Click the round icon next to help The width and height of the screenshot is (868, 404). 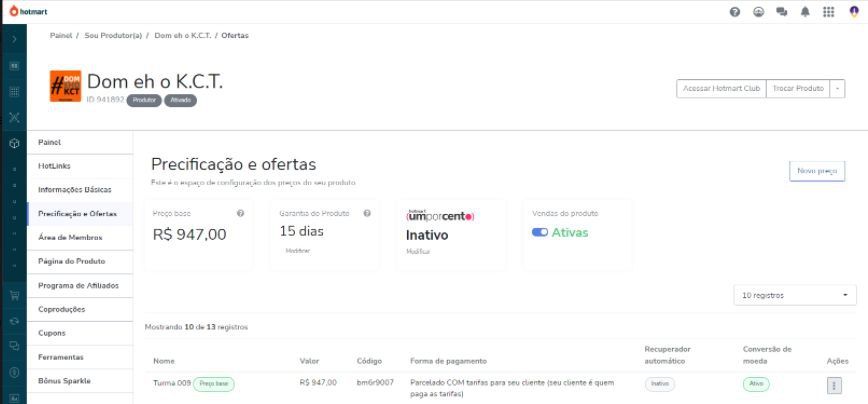(758, 12)
